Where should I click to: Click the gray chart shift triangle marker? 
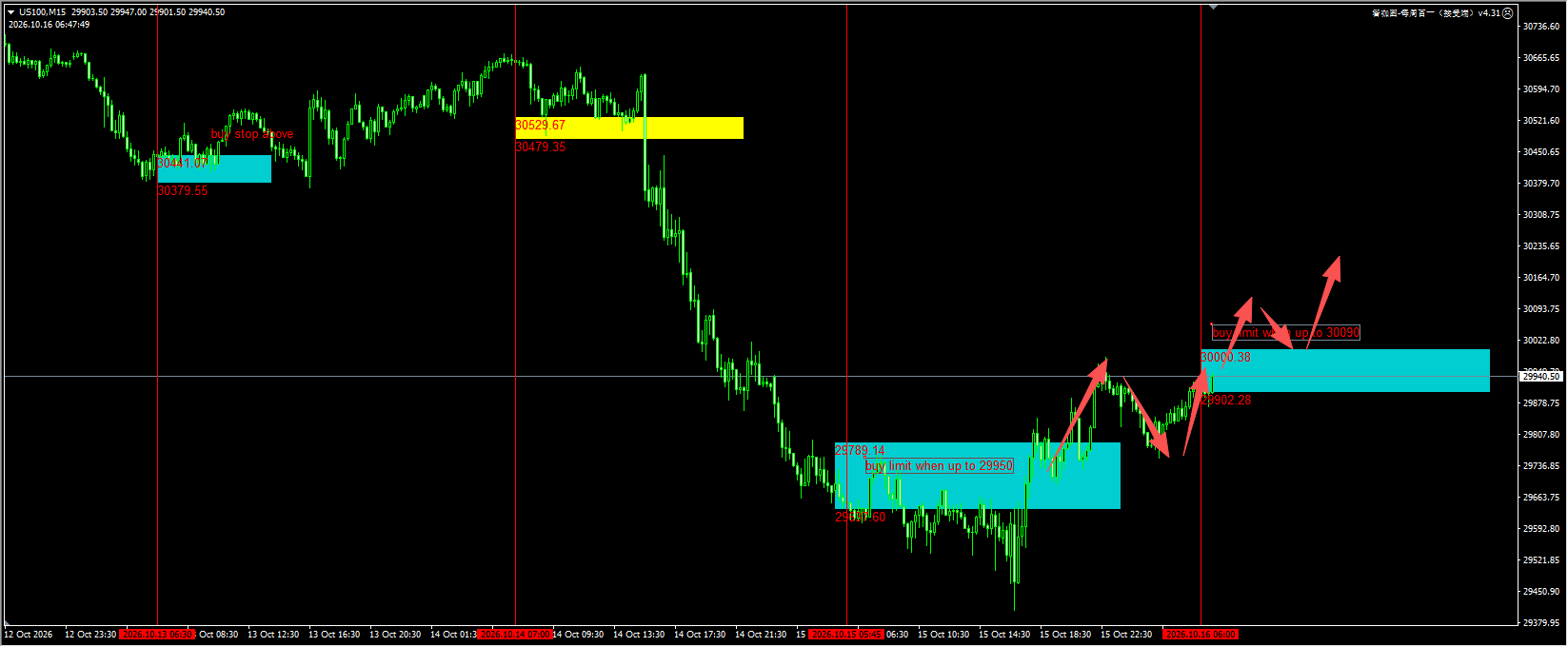coord(1213,7)
